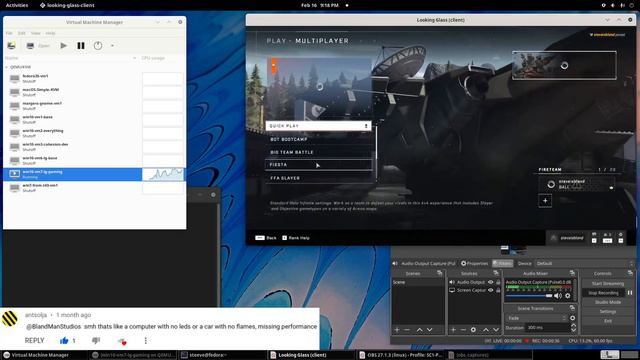Select the Fiesta playlist
Viewport: 640px width, 360px height.
318,164
